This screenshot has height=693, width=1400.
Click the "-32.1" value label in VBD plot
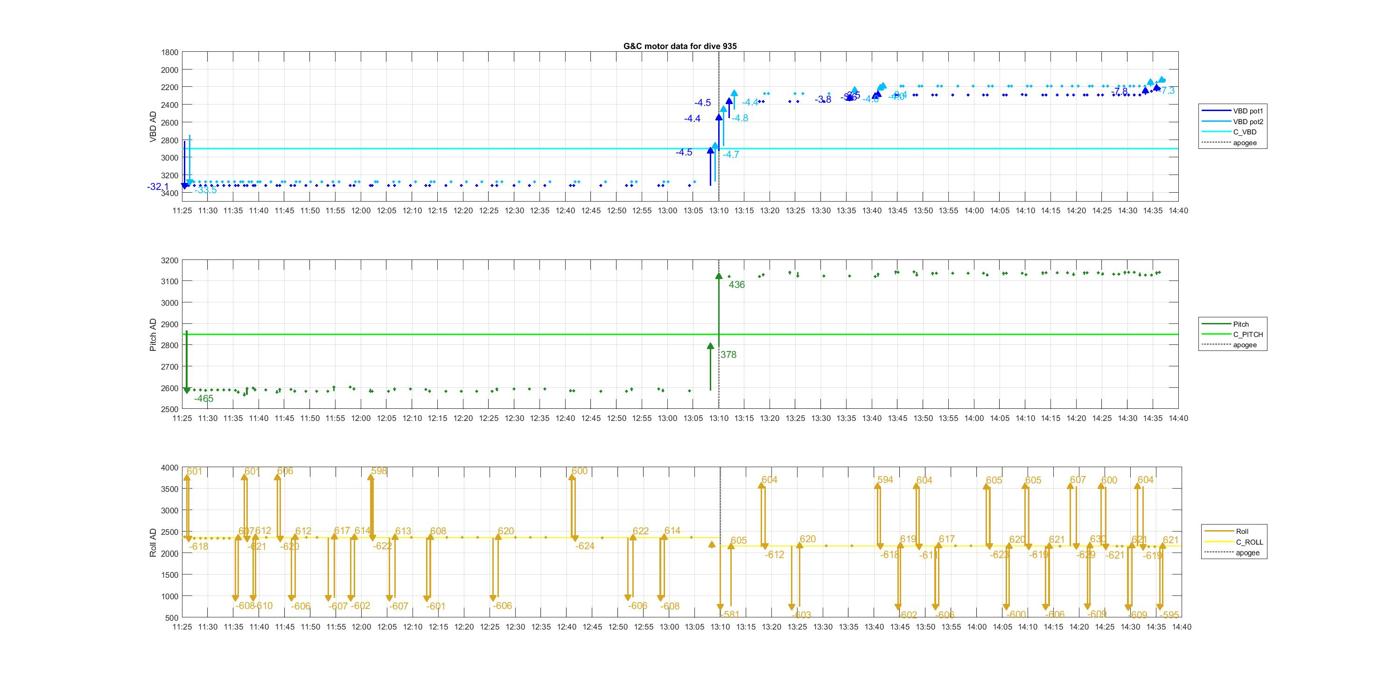pos(159,187)
